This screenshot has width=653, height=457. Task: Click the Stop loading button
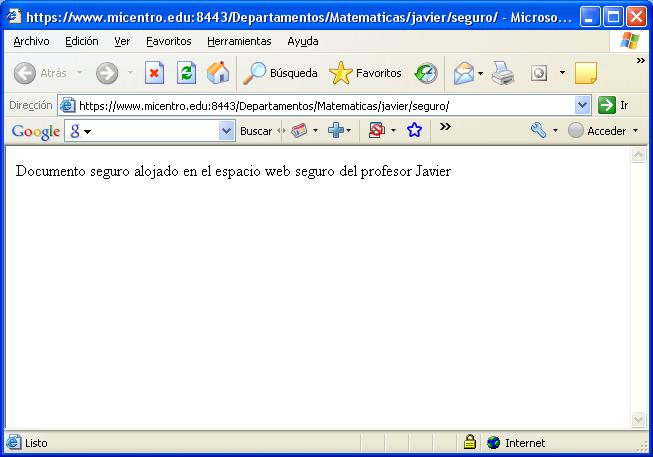(154, 73)
